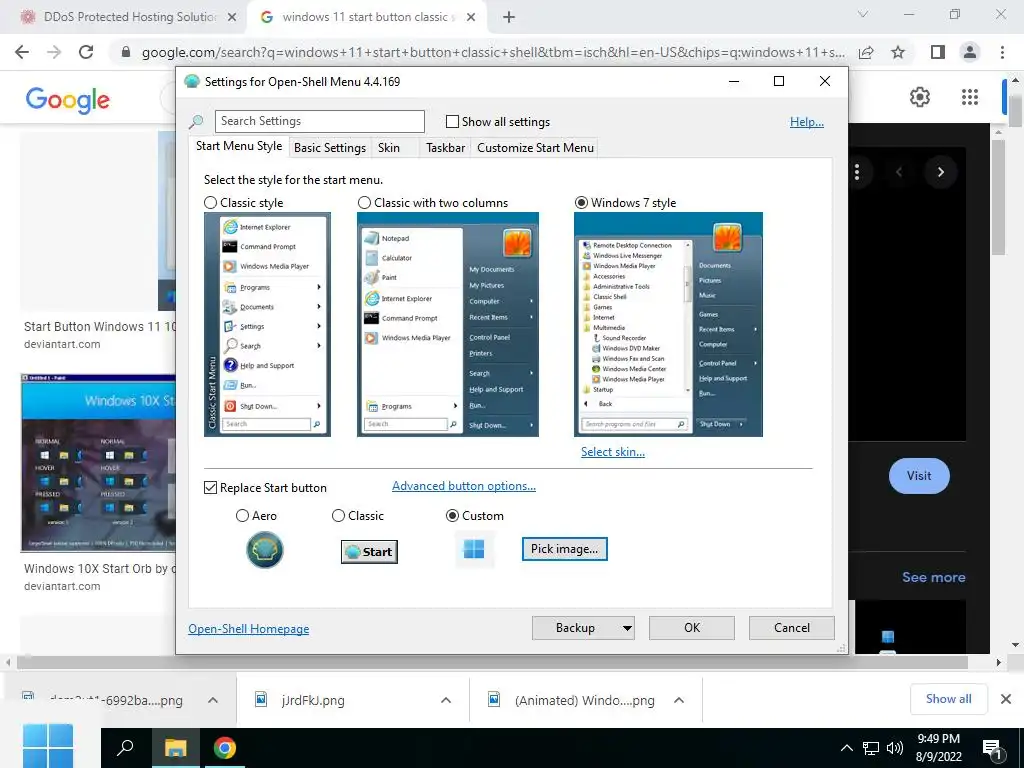
Task: Click Classic style menu preview image
Action: [267, 325]
